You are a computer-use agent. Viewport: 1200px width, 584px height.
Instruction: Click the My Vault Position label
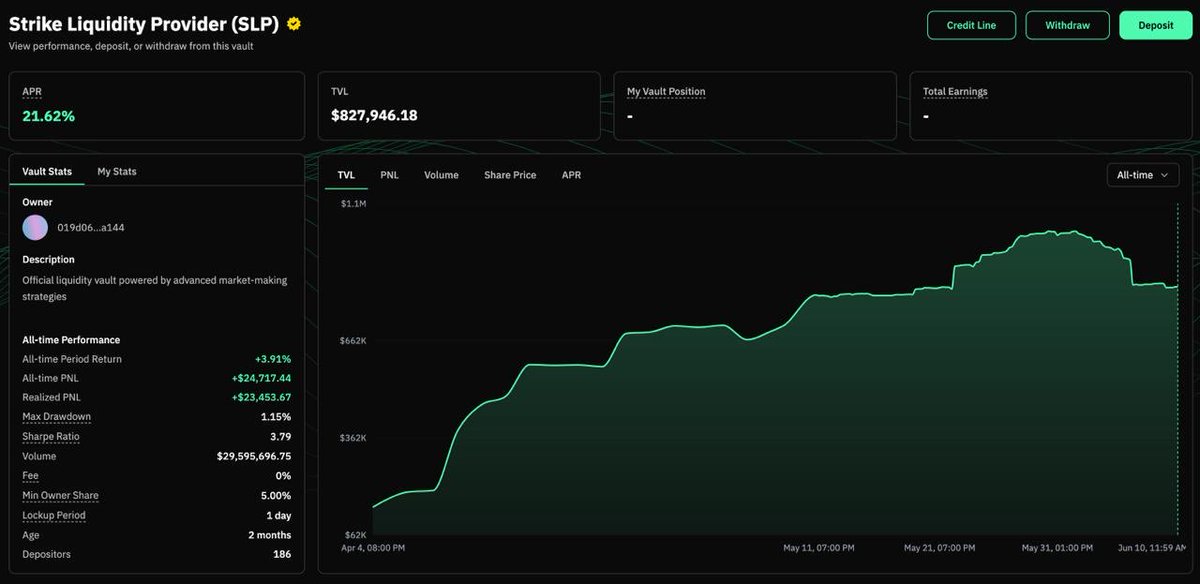click(x=666, y=91)
